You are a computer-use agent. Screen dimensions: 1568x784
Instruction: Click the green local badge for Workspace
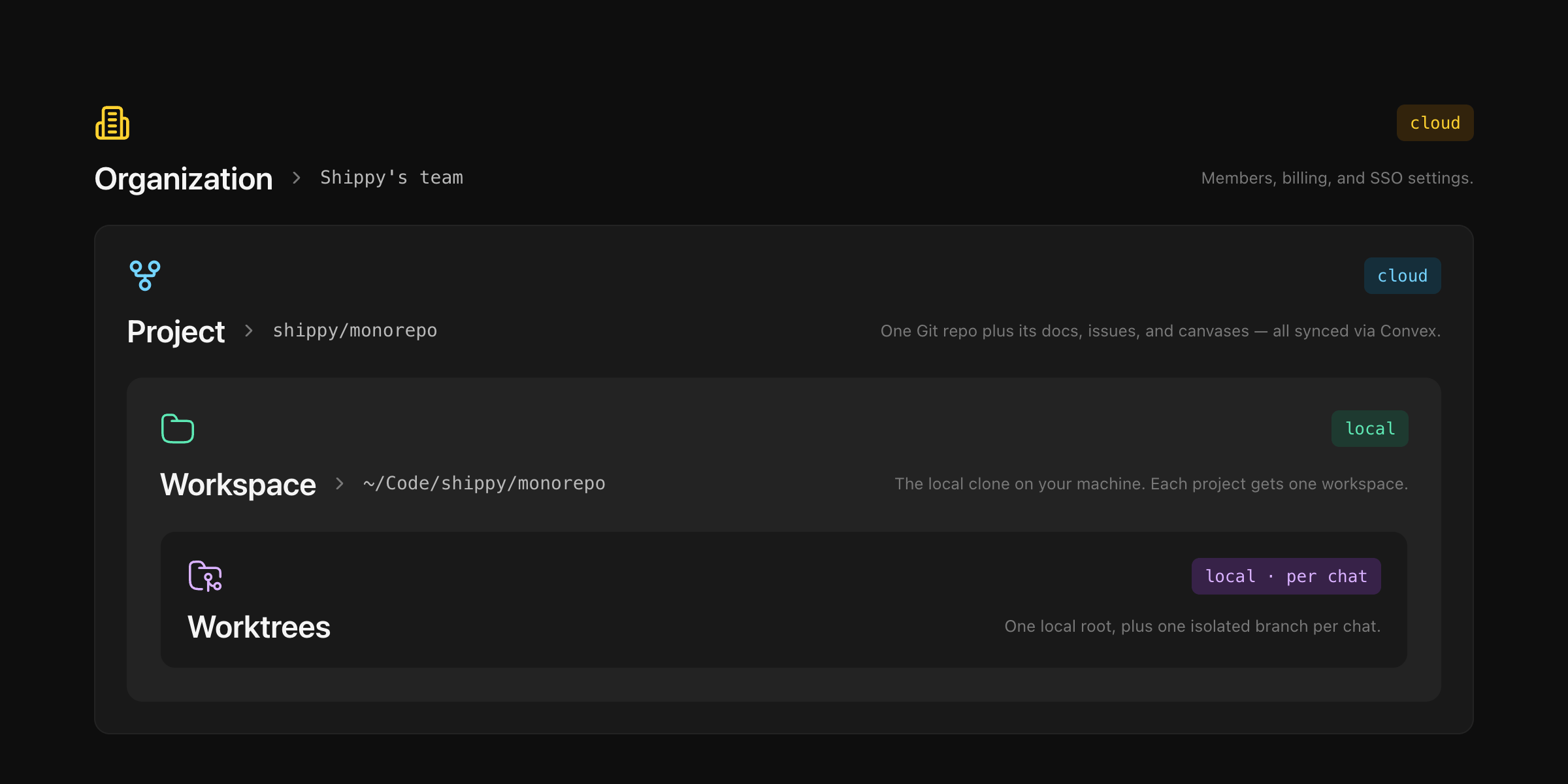[1369, 429]
